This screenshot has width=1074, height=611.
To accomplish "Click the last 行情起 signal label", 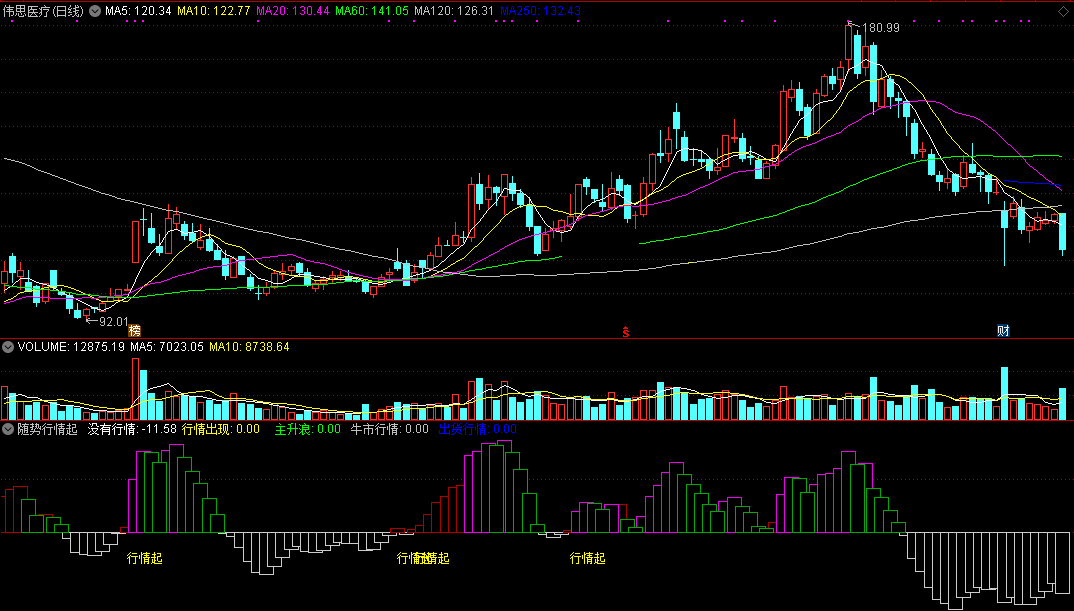I will coord(588,558).
